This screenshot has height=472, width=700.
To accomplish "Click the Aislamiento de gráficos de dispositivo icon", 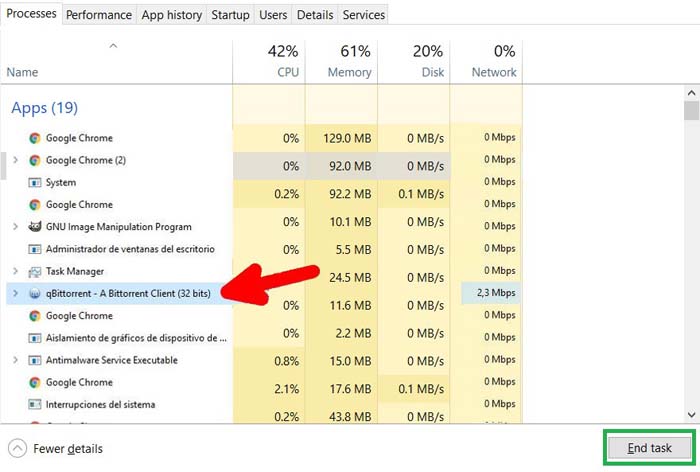I will (x=35, y=338).
